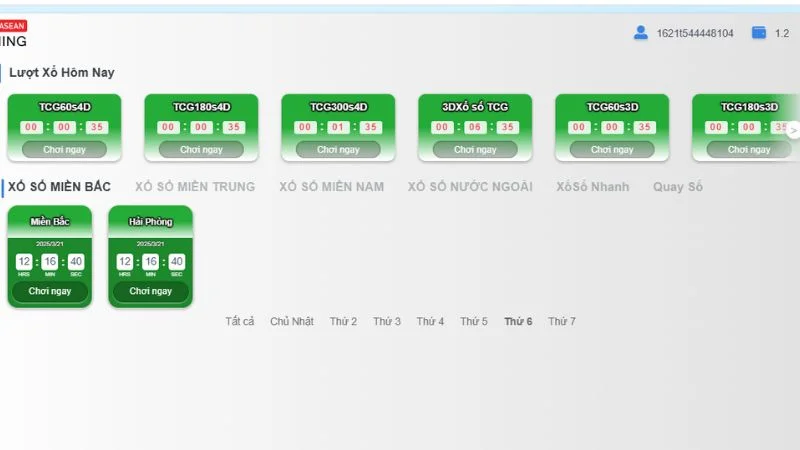Open the wallet balance icon
Viewport: 800px width, 450px height.
click(x=759, y=33)
